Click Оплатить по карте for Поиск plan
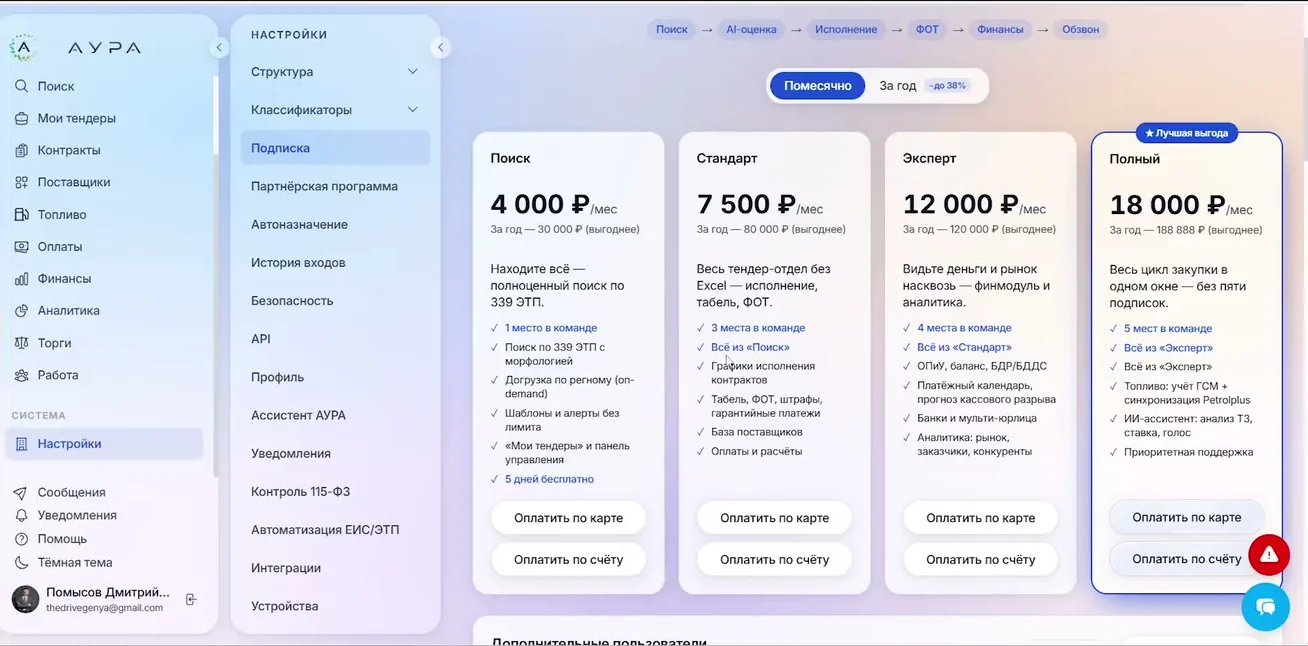Viewport: 1308px width, 646px height. pos(568,518)
